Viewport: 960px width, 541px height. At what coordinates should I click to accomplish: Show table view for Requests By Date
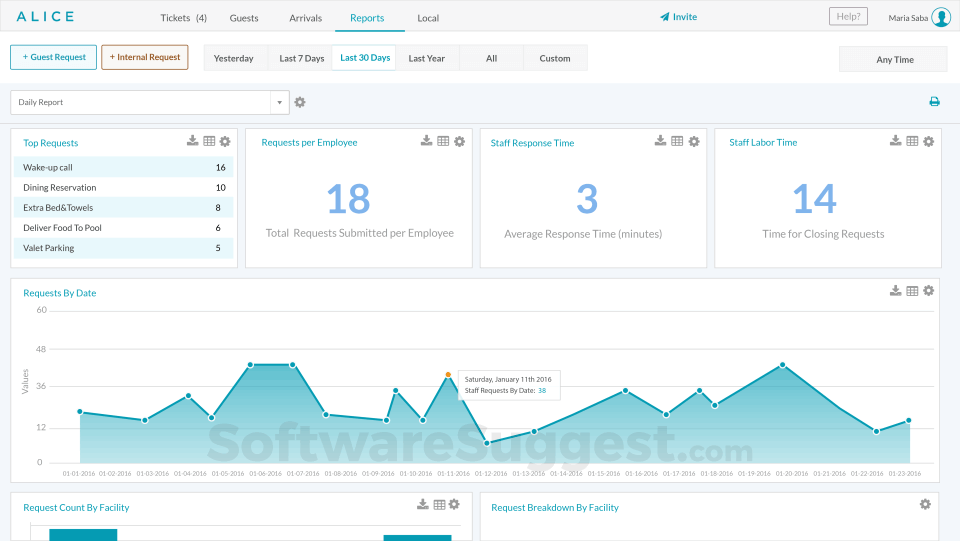pos(912,291)
